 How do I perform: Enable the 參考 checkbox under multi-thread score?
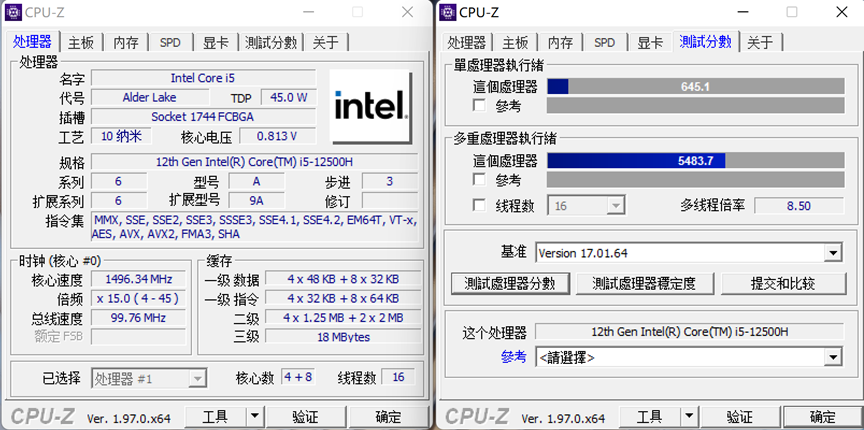click(479, 180)
